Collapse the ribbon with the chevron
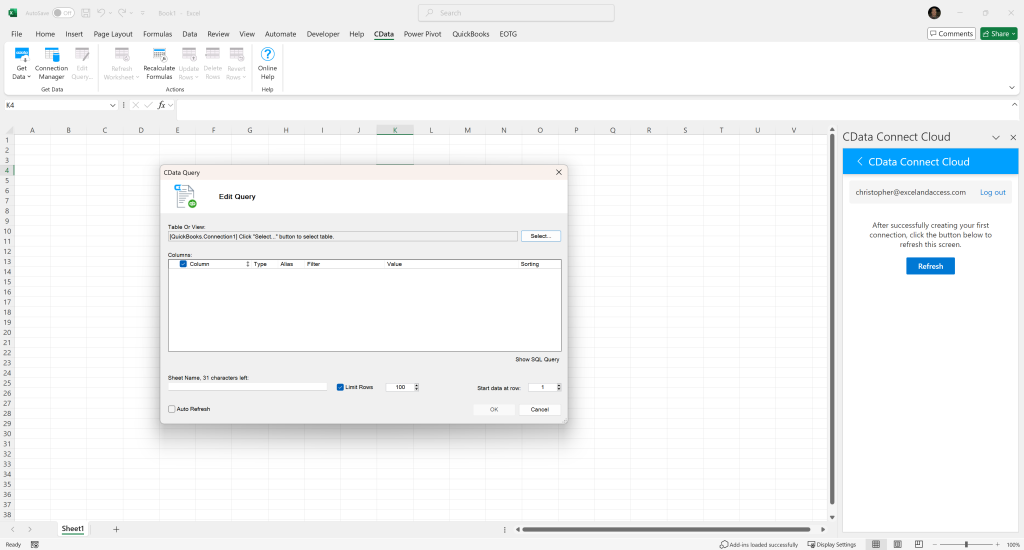This screenshot has height=550, width=1024. 1012,88
